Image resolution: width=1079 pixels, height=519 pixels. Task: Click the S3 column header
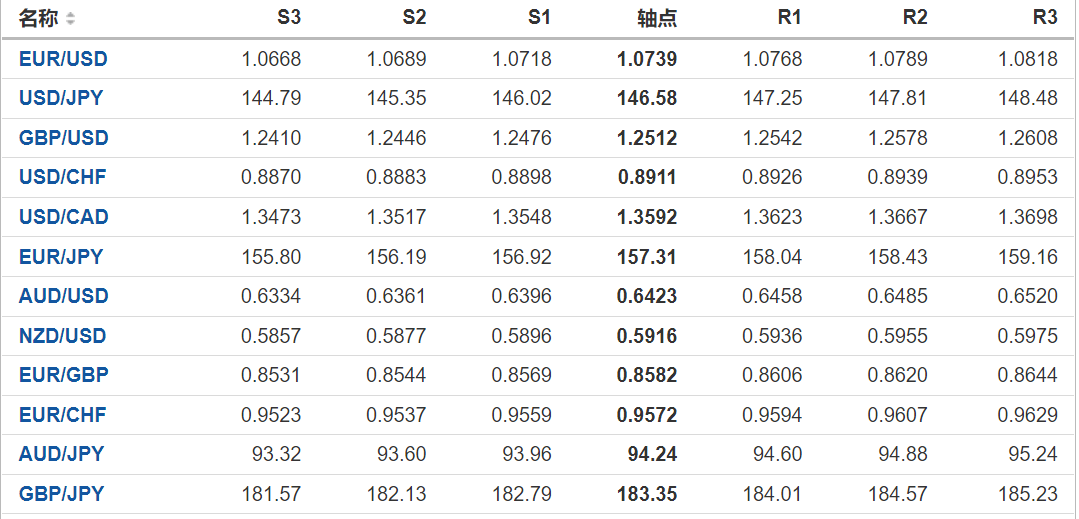tap(288, 18)
